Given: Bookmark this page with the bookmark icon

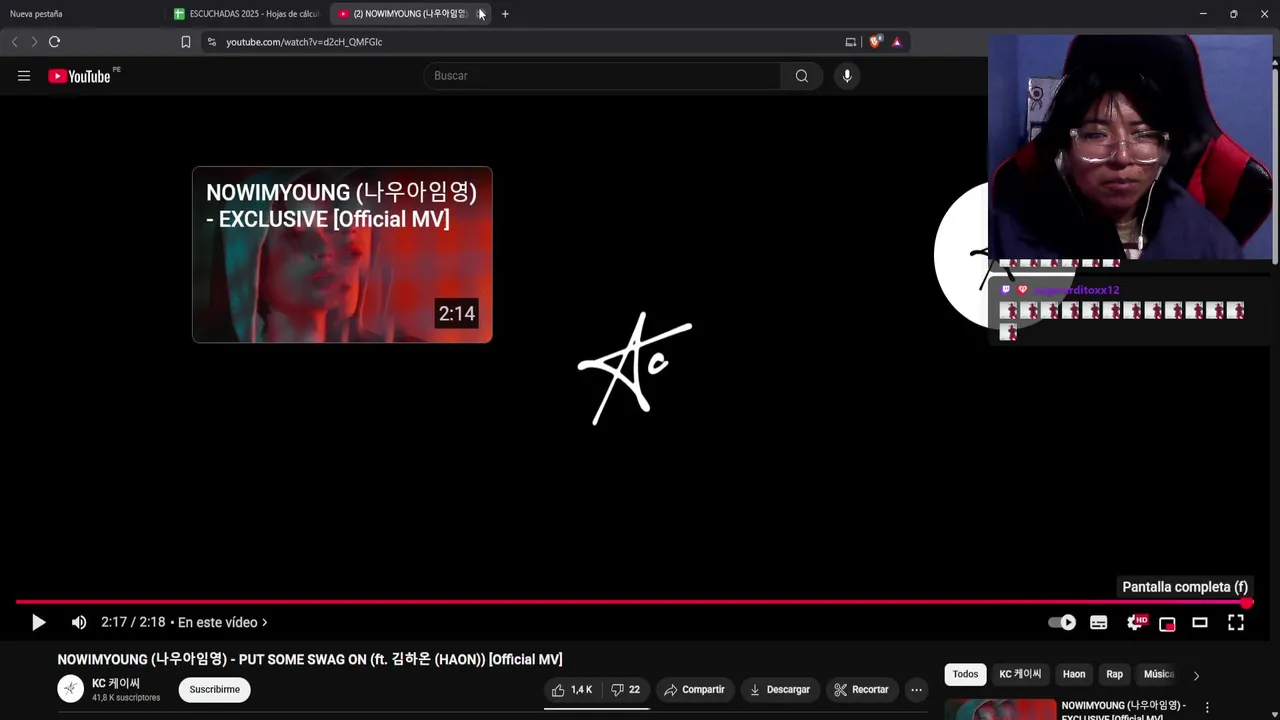Looking at the screenshot, I should pos(185,42).
